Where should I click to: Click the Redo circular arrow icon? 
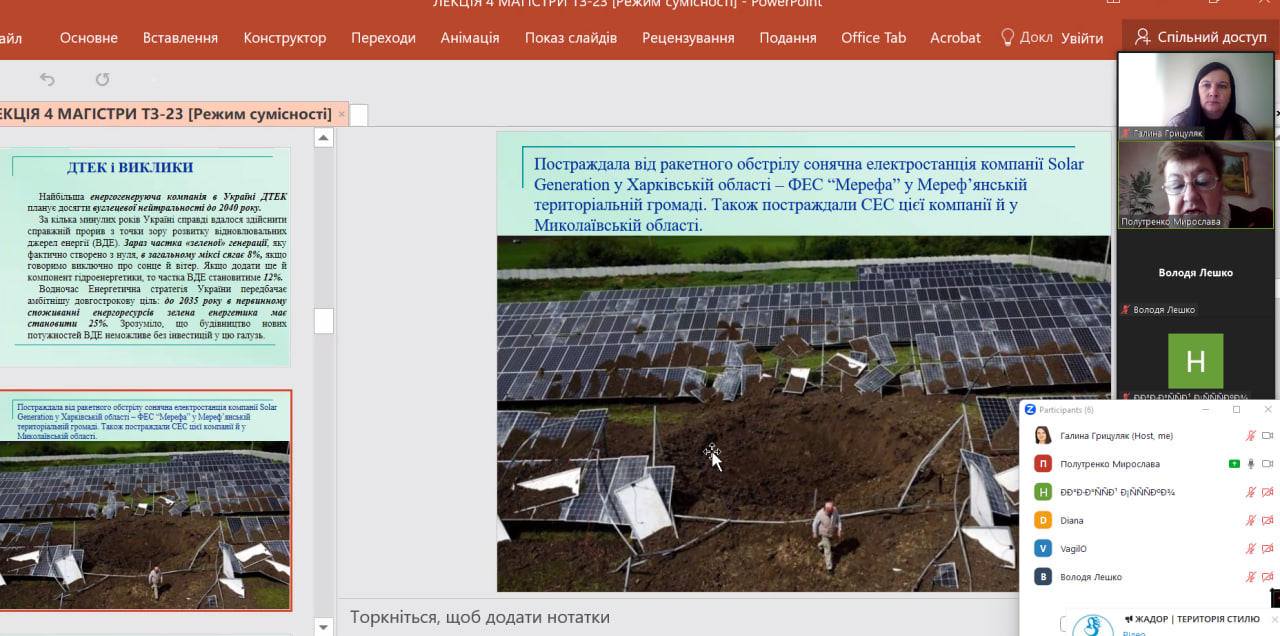click(x=102, y=80)
